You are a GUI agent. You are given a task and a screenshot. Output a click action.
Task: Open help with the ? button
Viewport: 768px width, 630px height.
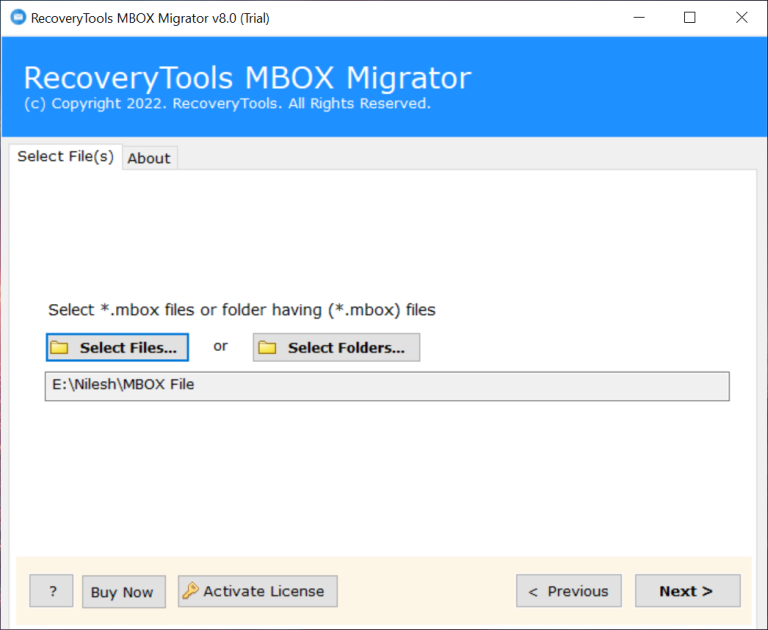pyautogui.click(x=51, y=591)
